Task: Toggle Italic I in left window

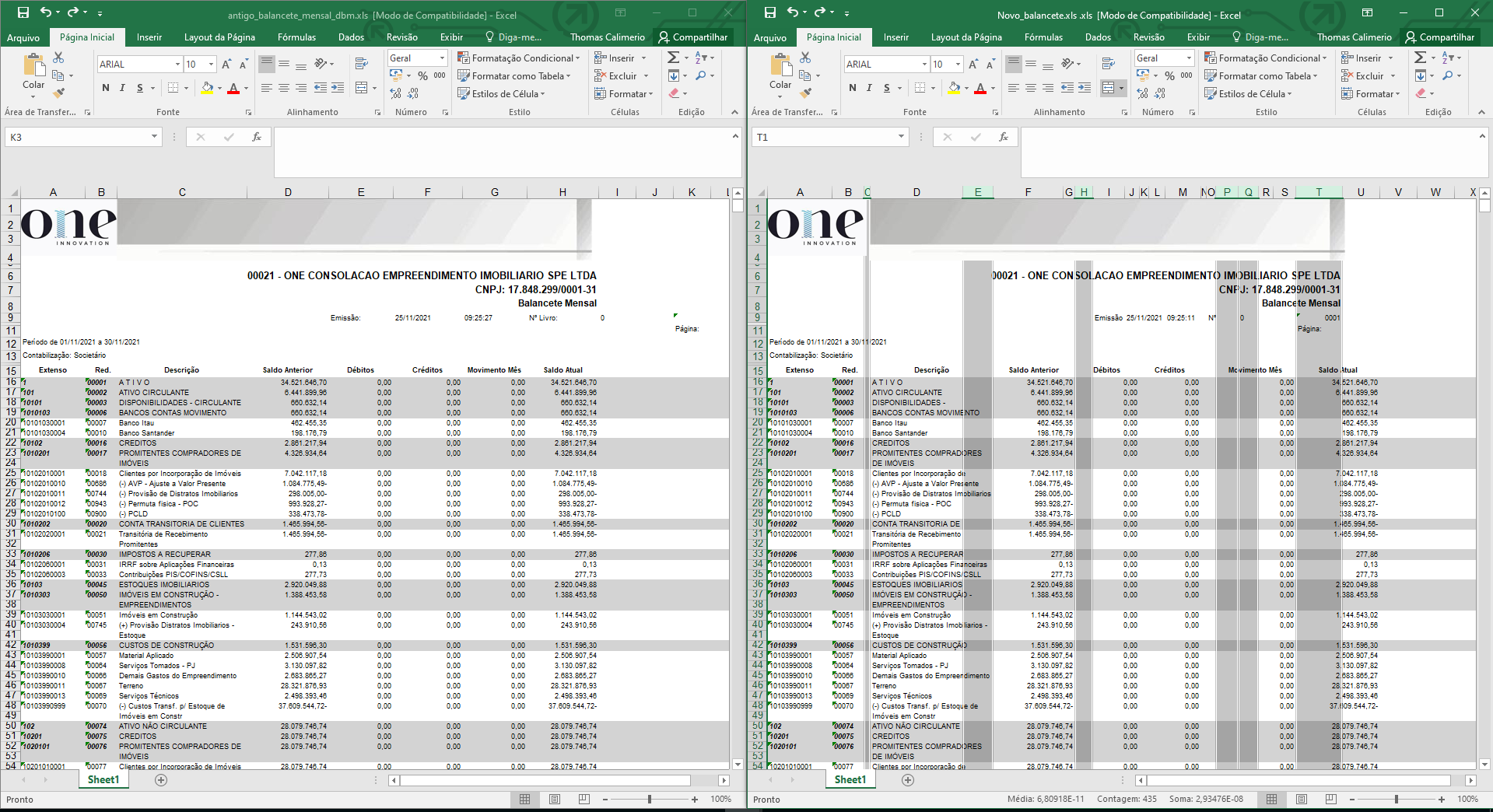Action: pyautogui.click(x=122, y=88)
